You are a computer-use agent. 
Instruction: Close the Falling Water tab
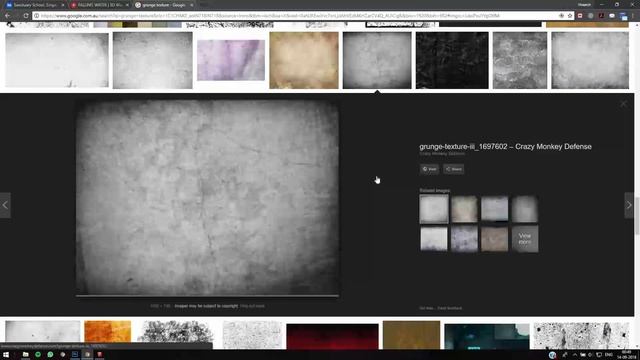(127, 5)
